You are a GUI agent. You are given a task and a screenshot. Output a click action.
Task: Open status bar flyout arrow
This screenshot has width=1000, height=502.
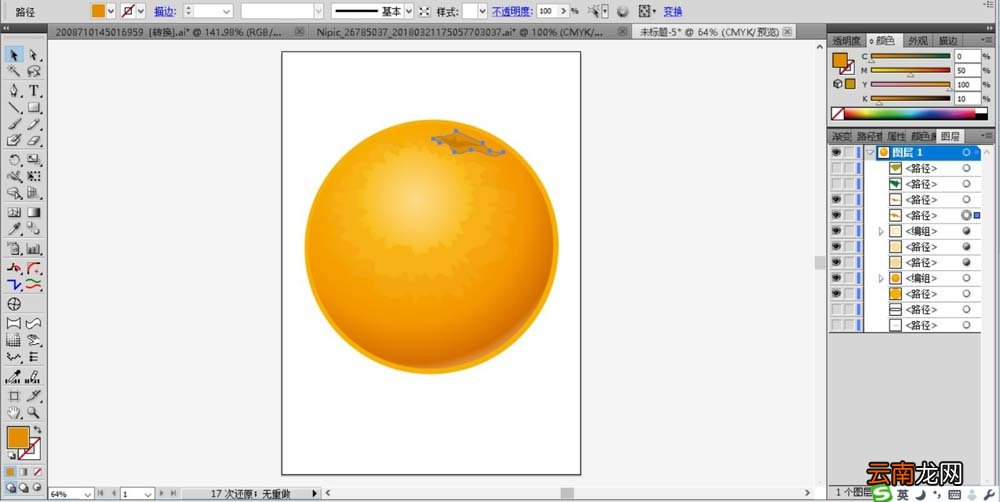(x=314, y=493)
